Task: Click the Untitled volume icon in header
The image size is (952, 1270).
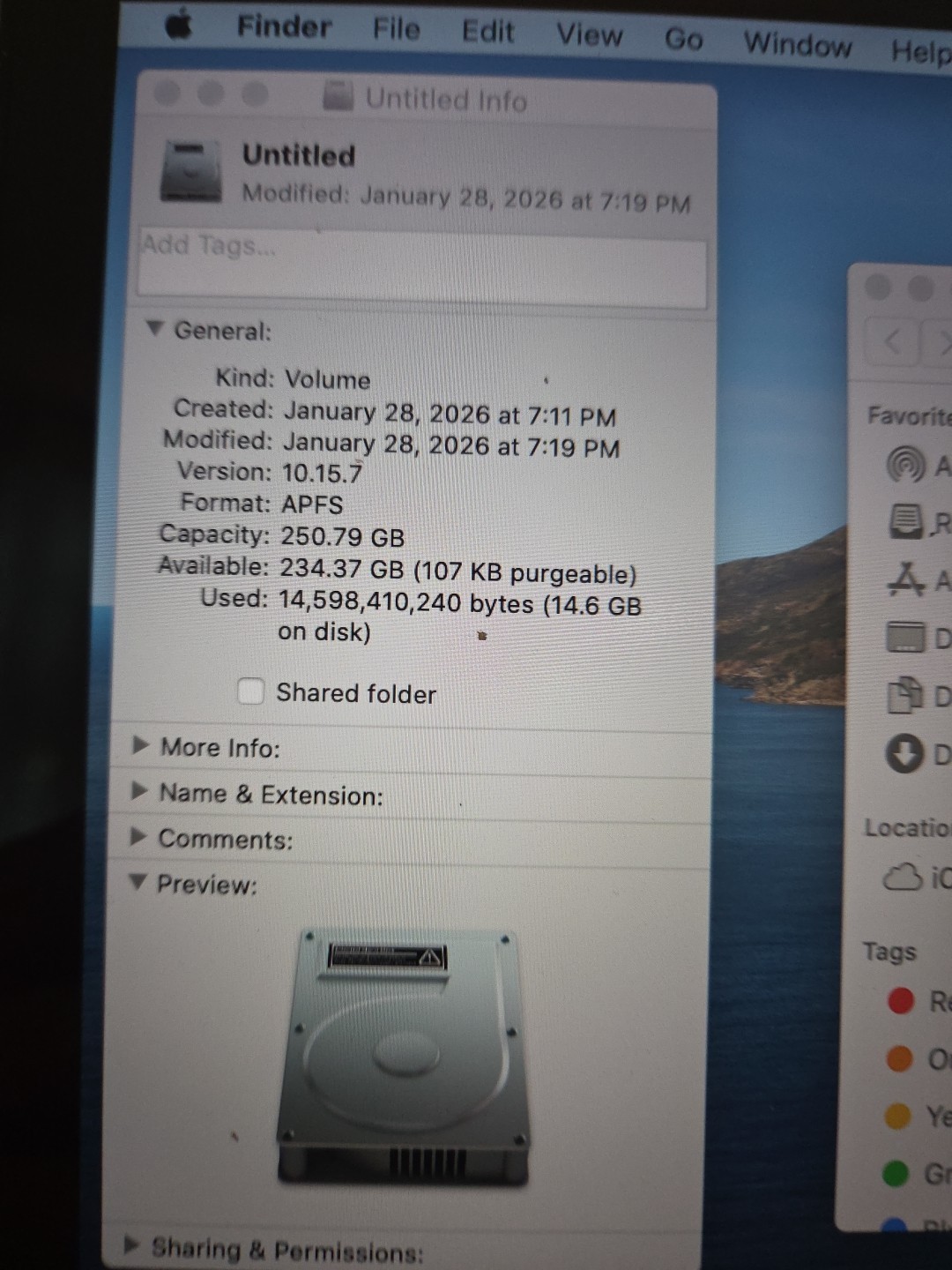Action: click(x=190, y=171)
